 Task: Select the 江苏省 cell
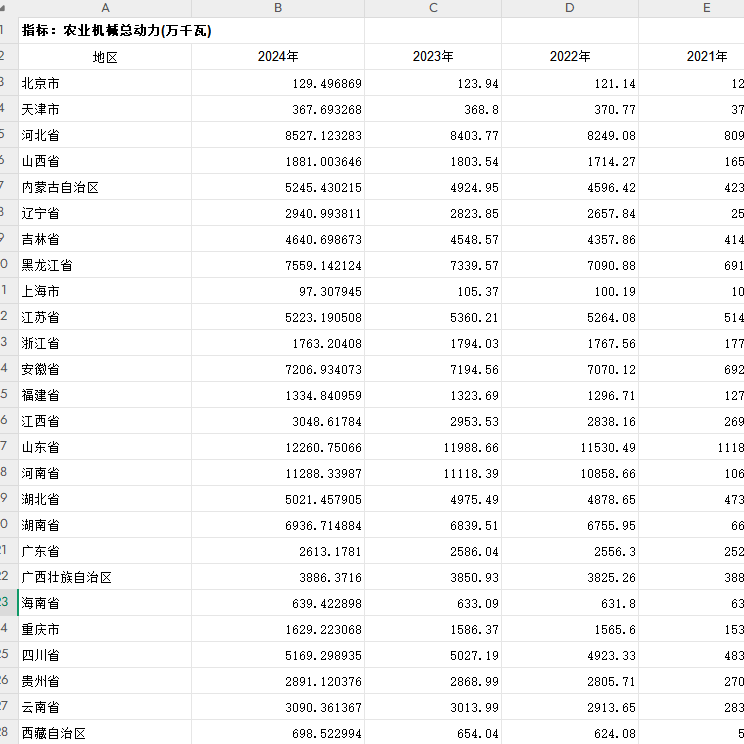coord(105,317)
